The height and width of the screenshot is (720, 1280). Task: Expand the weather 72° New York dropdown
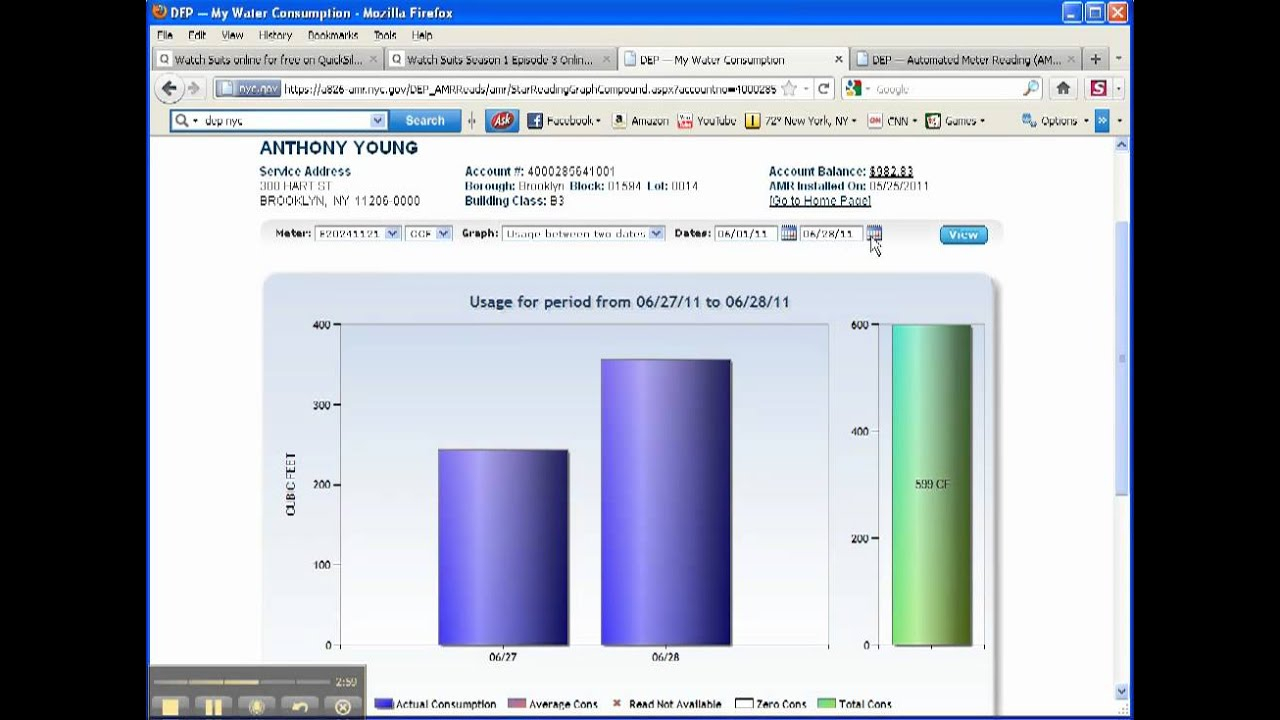point(853,121)
